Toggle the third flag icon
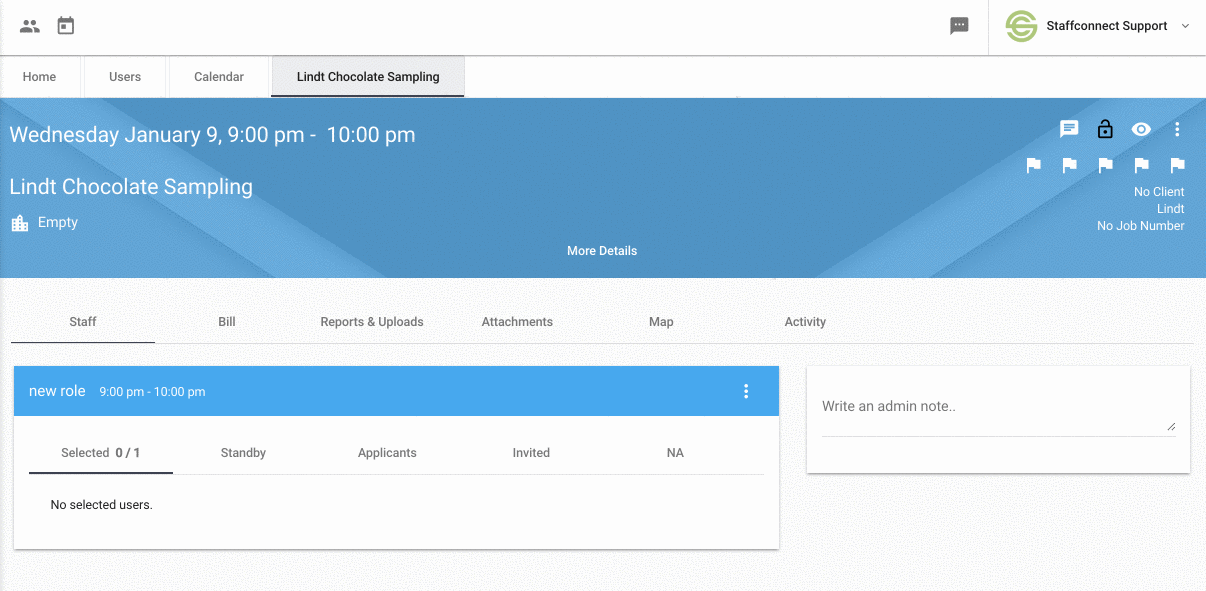Screen dimensions: 1206x591 (1106, 165)
